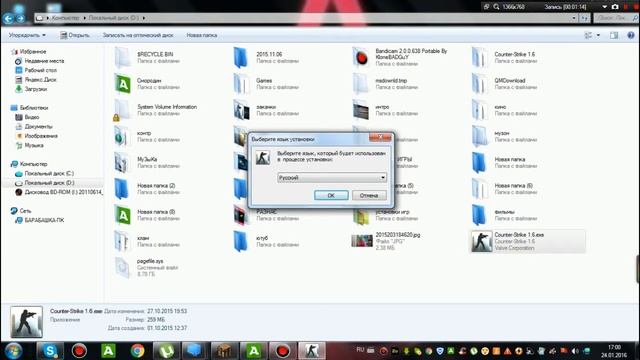Open the blue chat bubble app in taskbar
Image resolution: width=640 pixels, height=360 pixels.
[x=195, y=351]
